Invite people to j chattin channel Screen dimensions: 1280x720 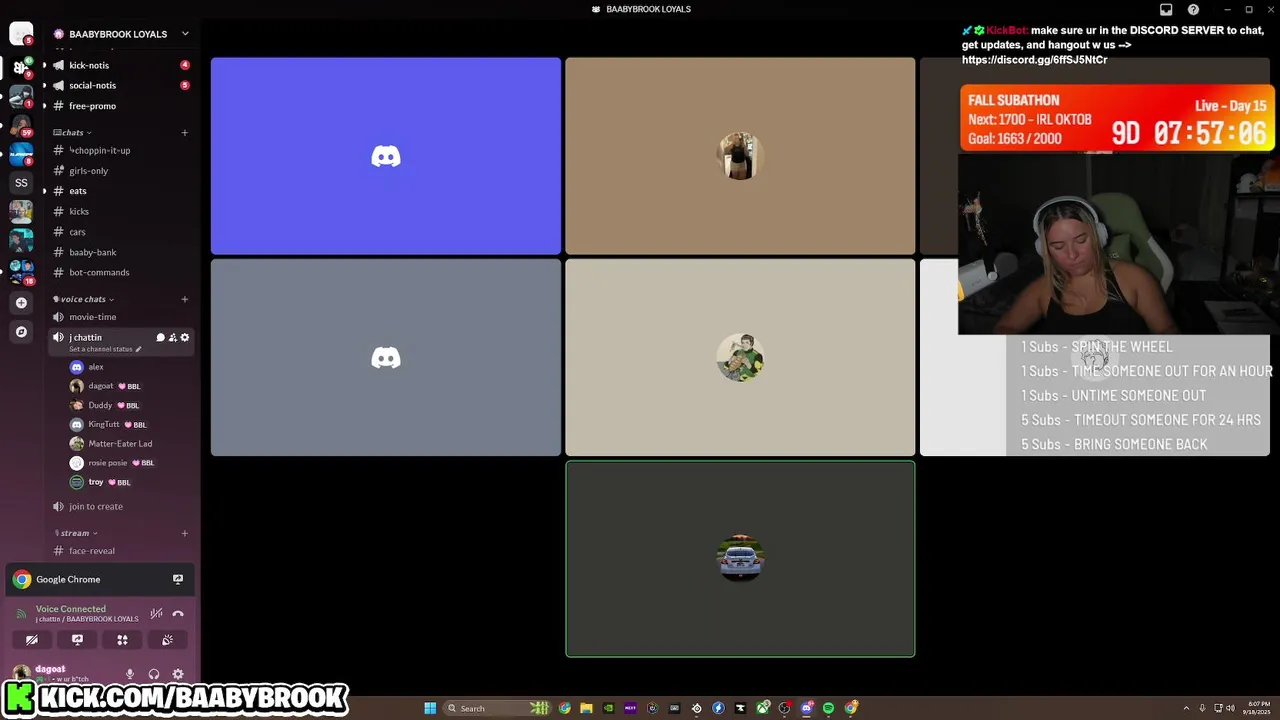tap(172, 337)
